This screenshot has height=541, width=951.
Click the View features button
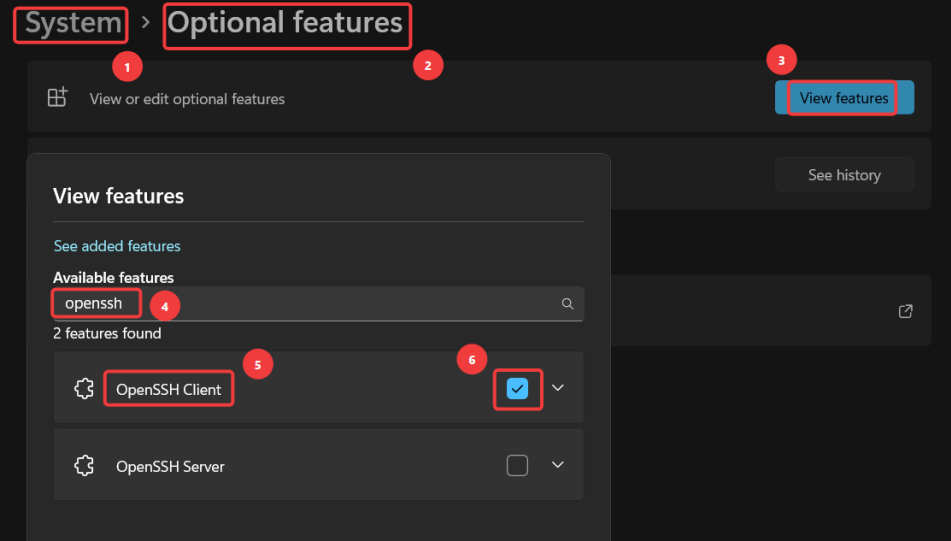click(x=844, y=98)
